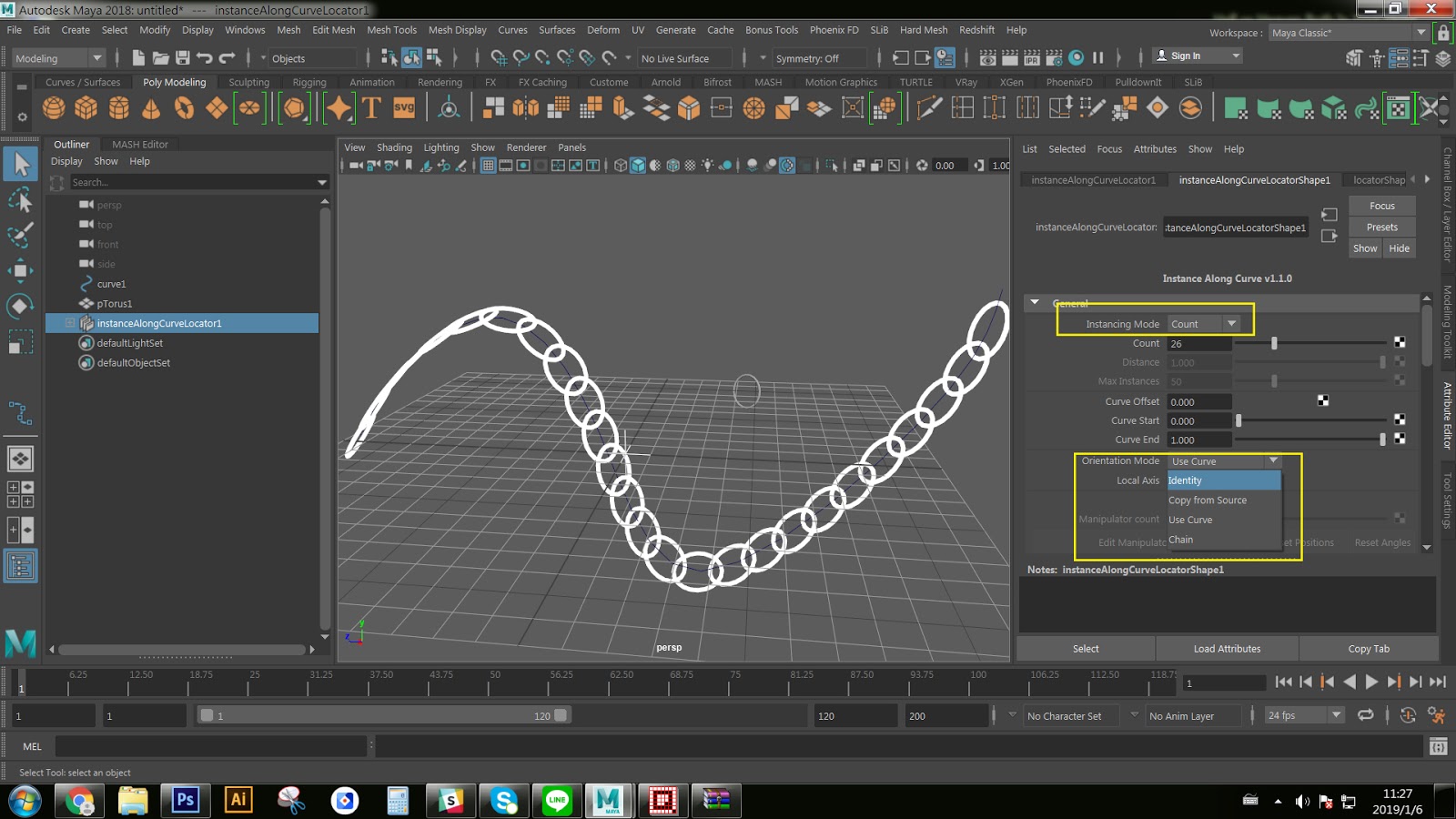Toggle the workspace lock icon

pyautogui.click(x=1443, y=32)
